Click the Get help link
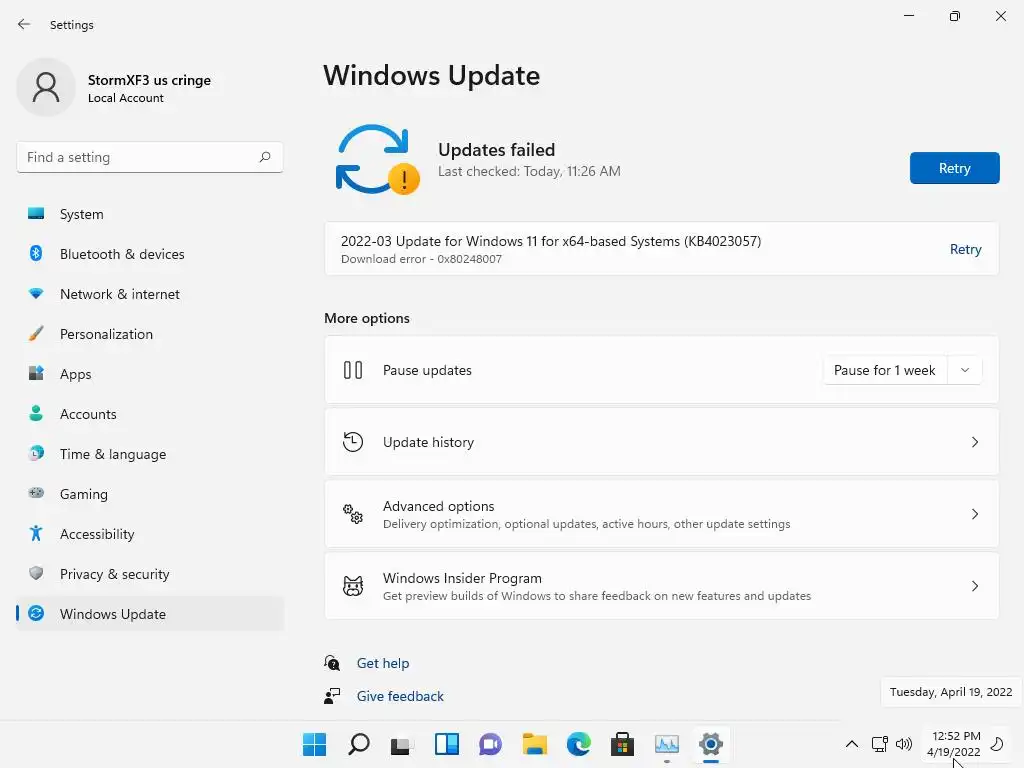This screenshot has width=1024, height=768. [383, 663]
